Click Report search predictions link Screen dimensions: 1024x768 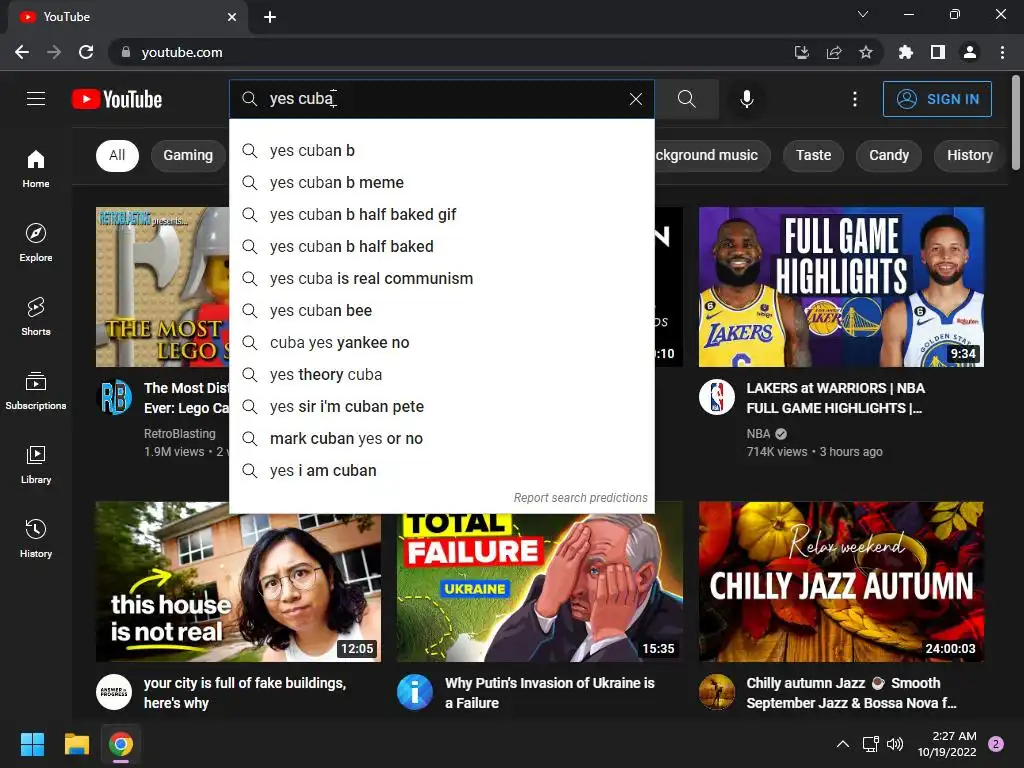coord(581,498)
